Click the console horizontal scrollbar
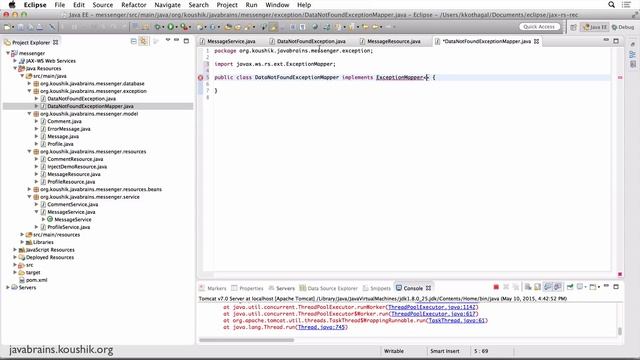Viewport: 640px width, 360px height. 246,340
